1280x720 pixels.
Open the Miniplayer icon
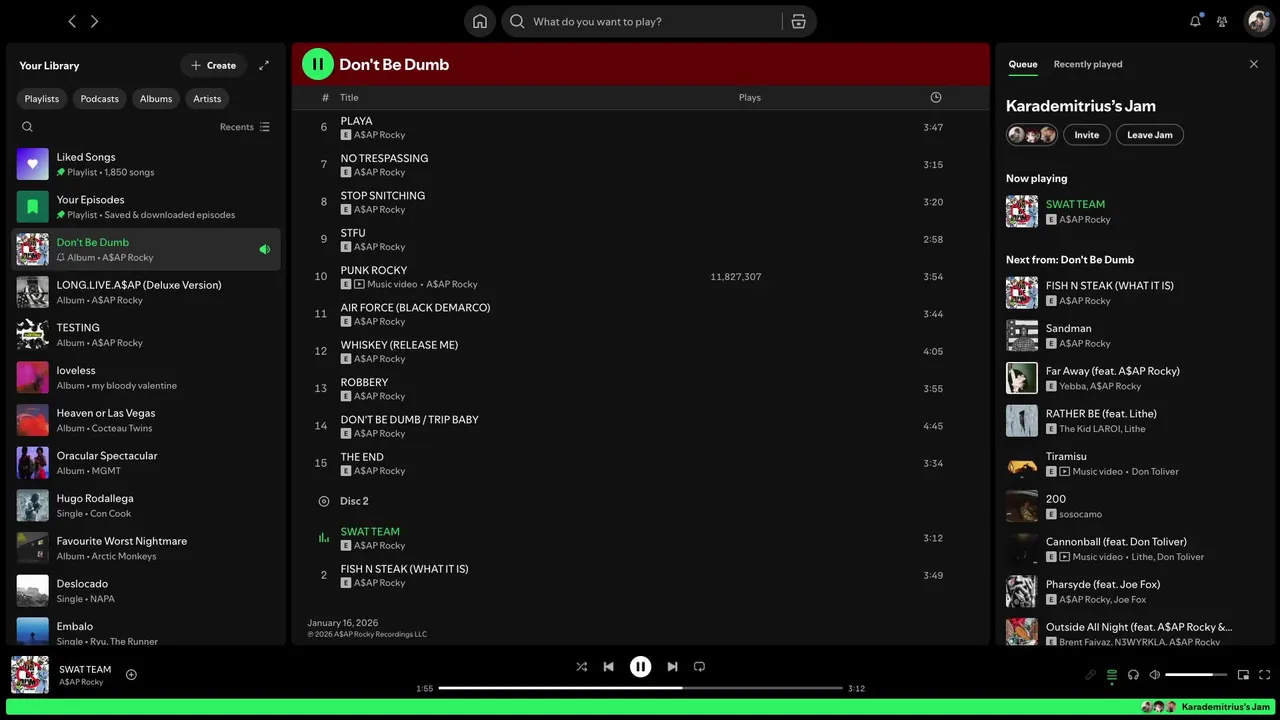tap(1243, 675)
